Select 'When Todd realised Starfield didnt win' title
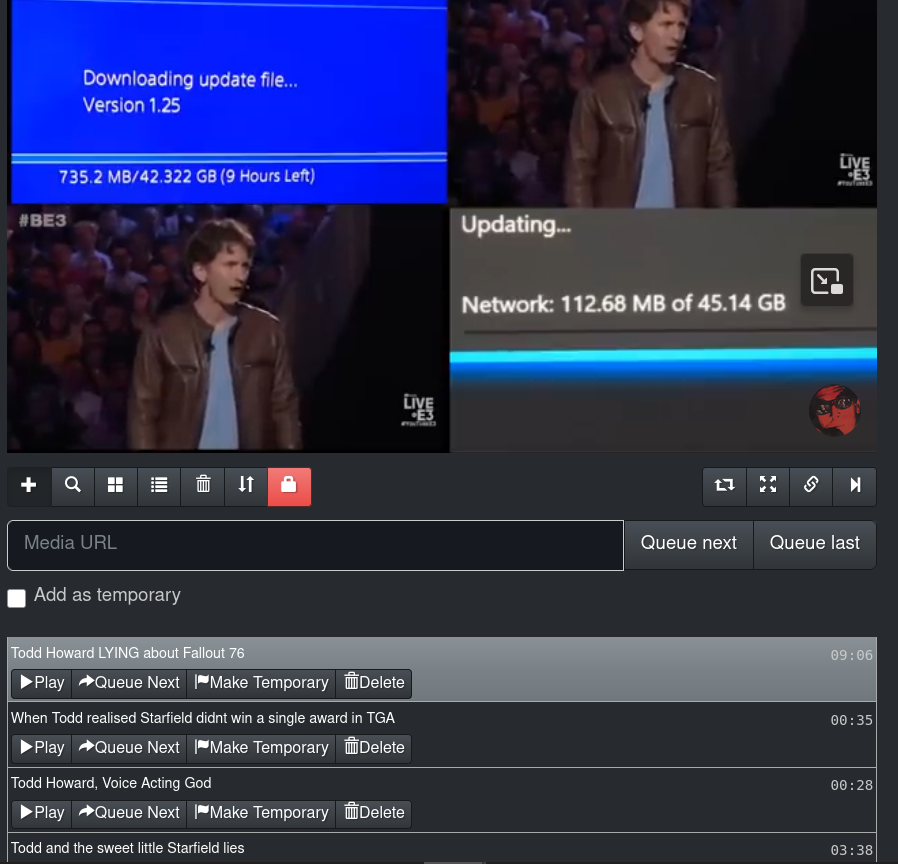The image size is (898, 864). click(x=203, y=718)
